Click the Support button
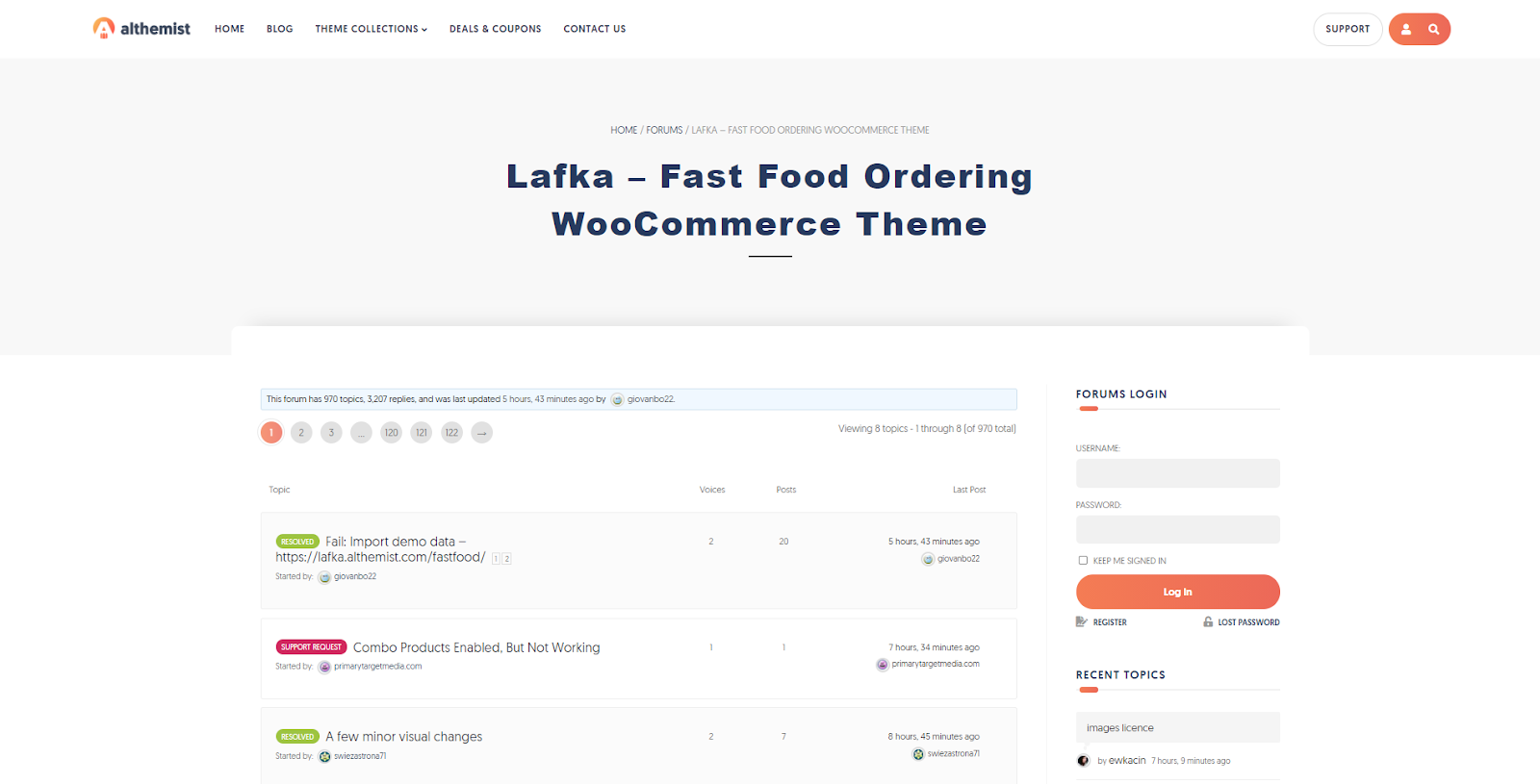This screenshot has width=1540, height=784. tap(1347, 30)
